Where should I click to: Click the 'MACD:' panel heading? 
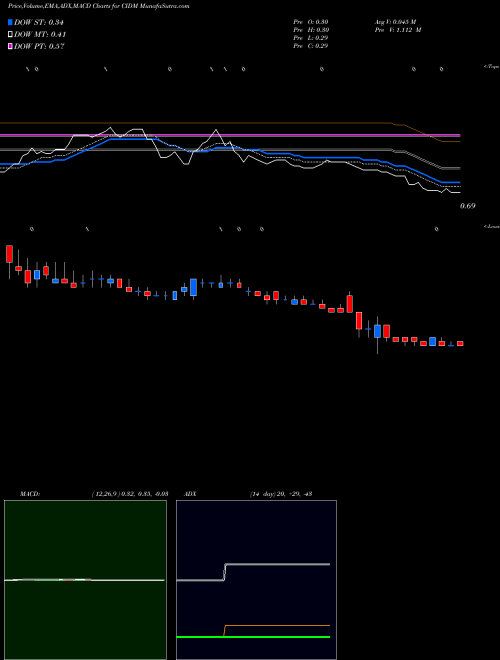[x=30, y=494]
